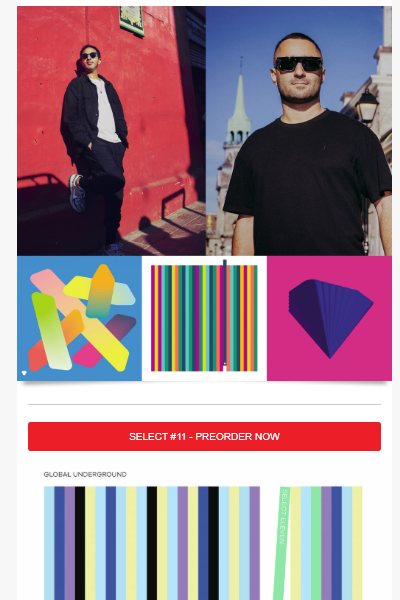This screenshot has height=600, width=400.
Task: Click the raised sneaker of the leaning man
Action: click(77, 193)
